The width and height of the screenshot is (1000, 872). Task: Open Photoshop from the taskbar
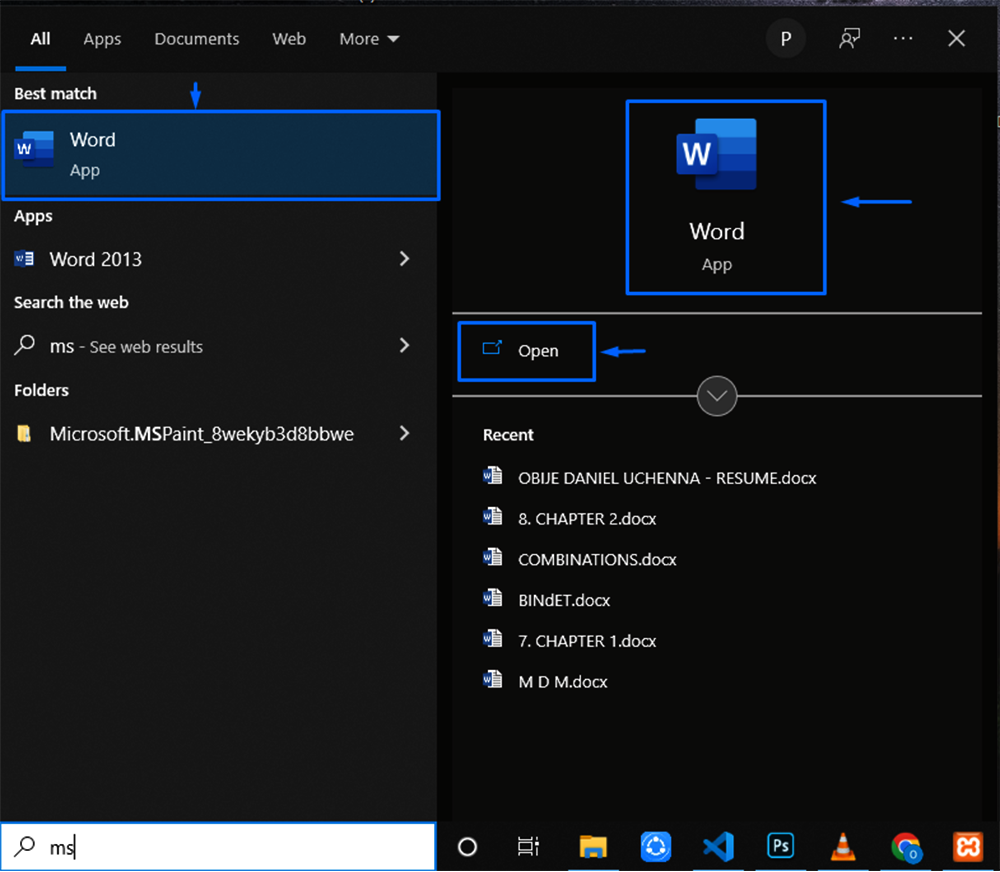[780, 847]
